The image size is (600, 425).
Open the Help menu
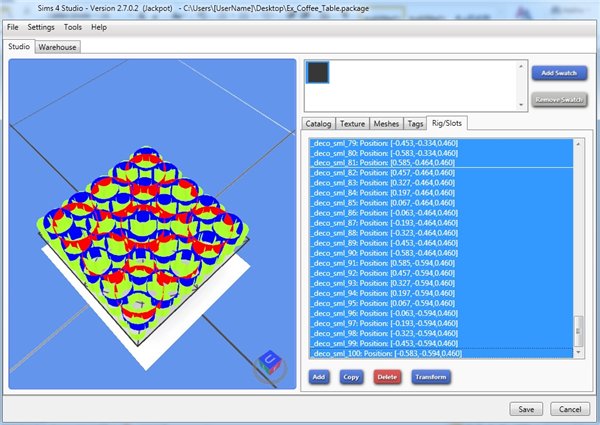coord(99,27)
